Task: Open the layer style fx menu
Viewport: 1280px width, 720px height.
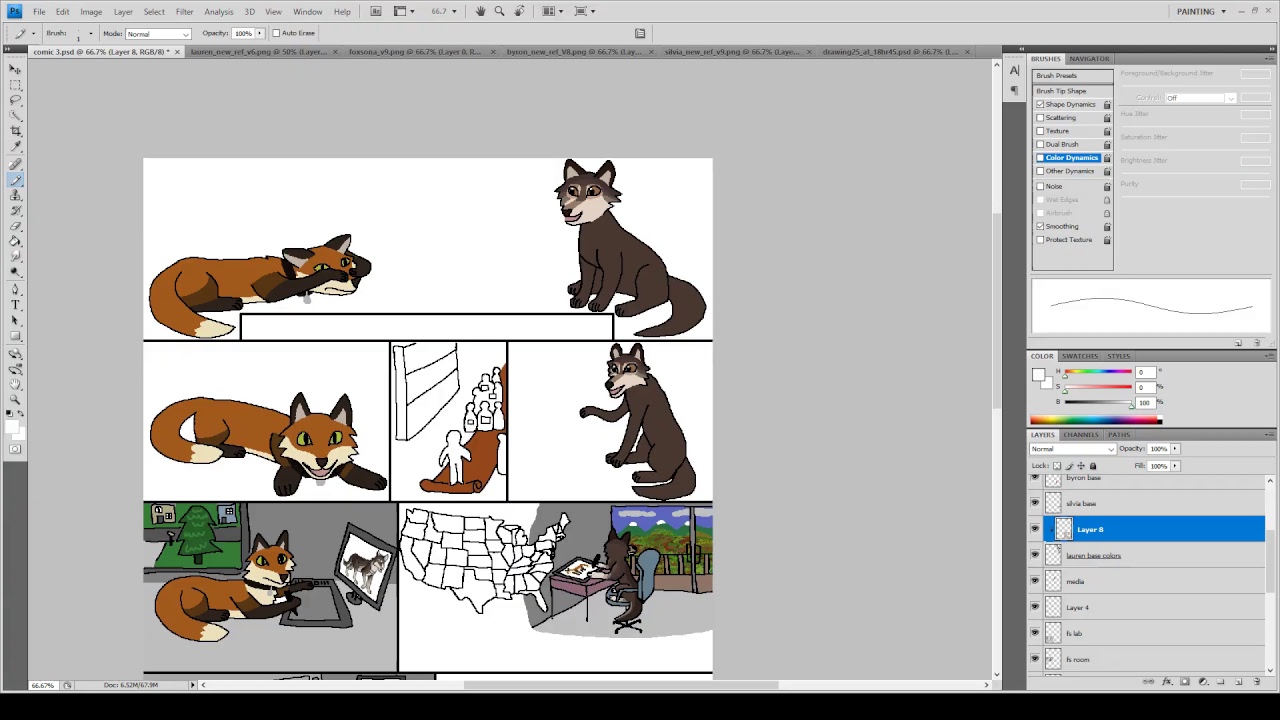Action: pyautogui.click(x=1166, y=682)
